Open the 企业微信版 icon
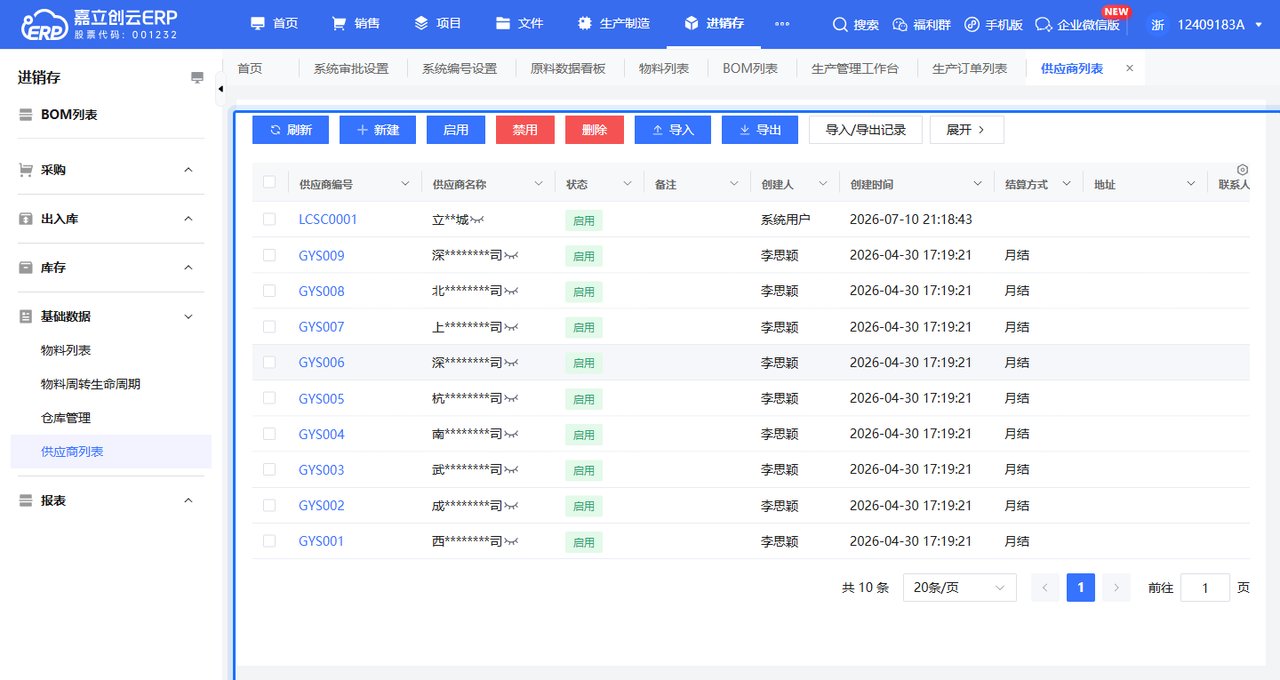1280x680 pixels. point(1044,24)
